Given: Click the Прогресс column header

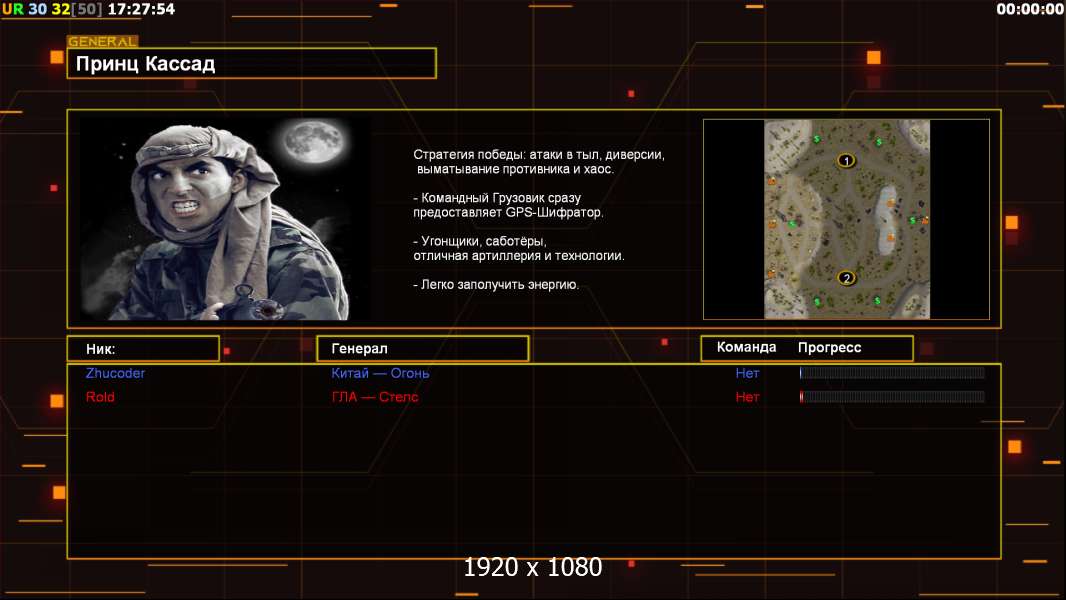Looking at the screenshot, I should coord(829,347).
